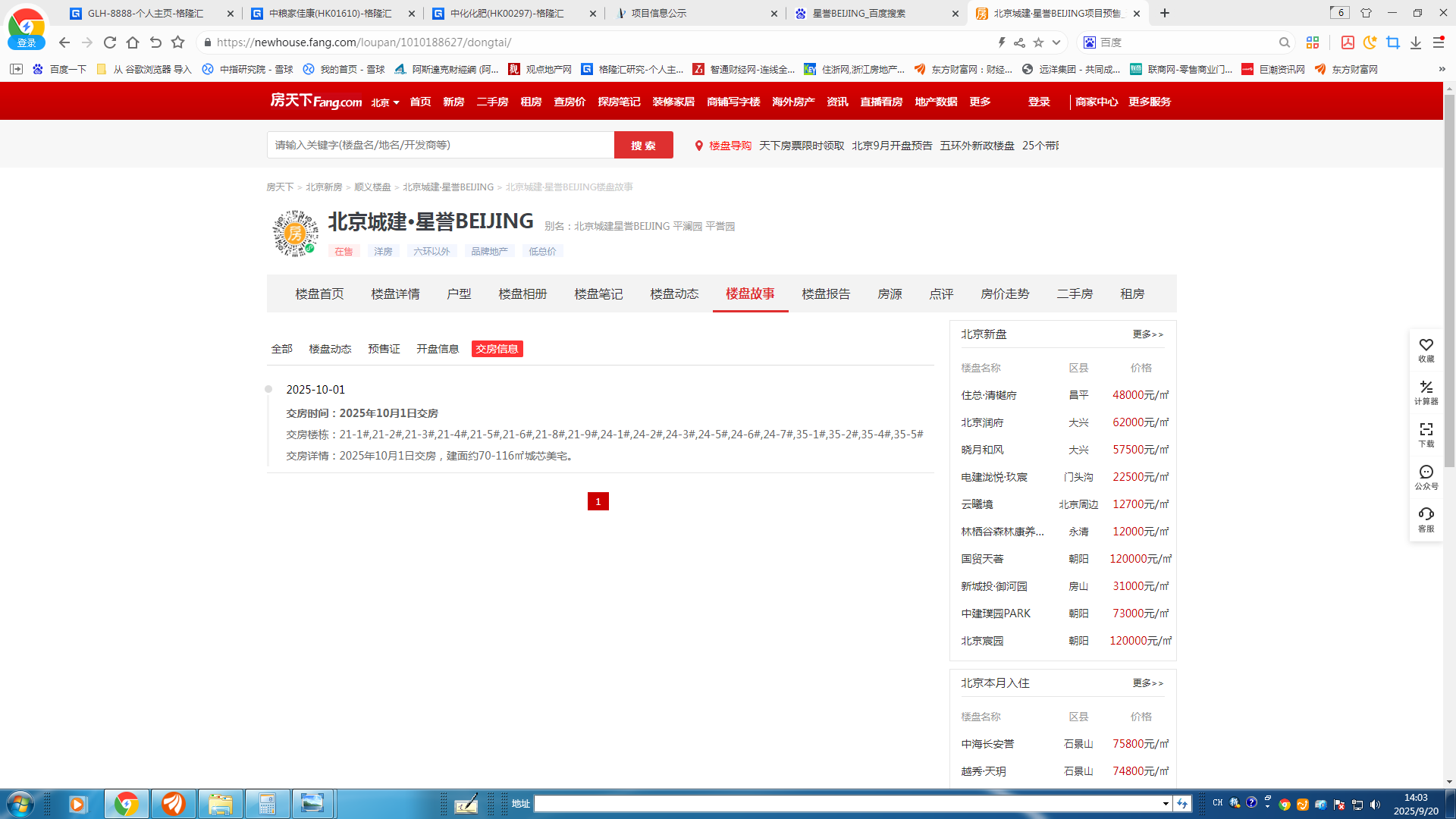
Task: Open 住总·清樾府 listing
Action: tap(989, 395)
